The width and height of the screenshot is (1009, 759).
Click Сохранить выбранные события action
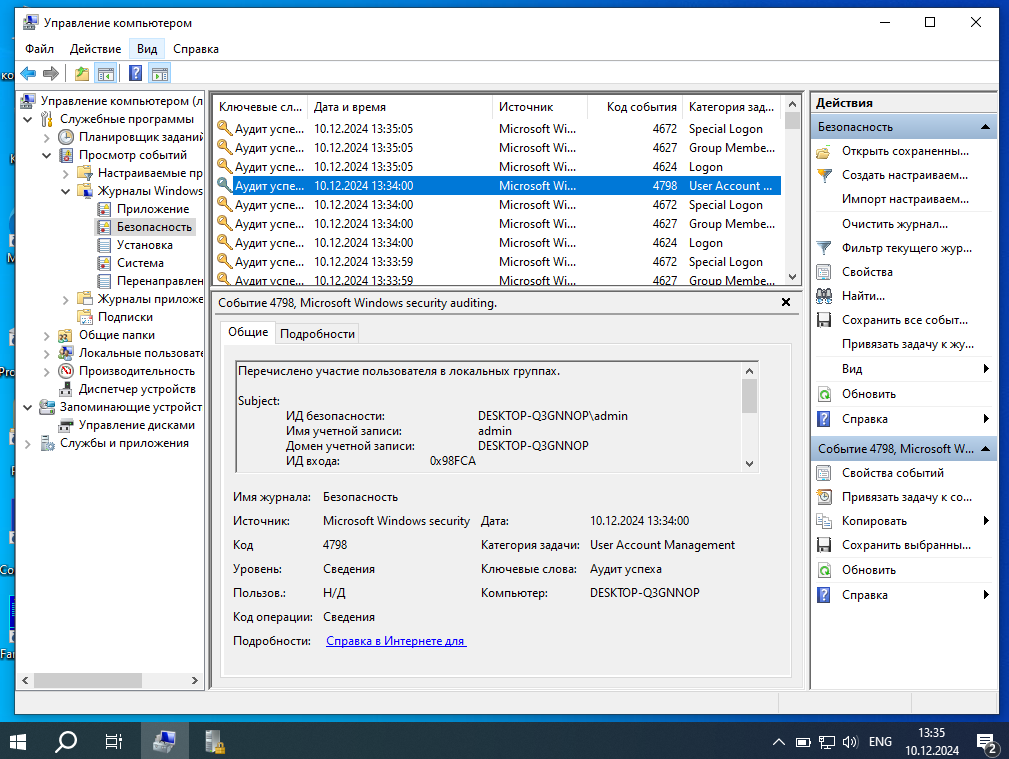pyautogui.click(x=906, y=545)
